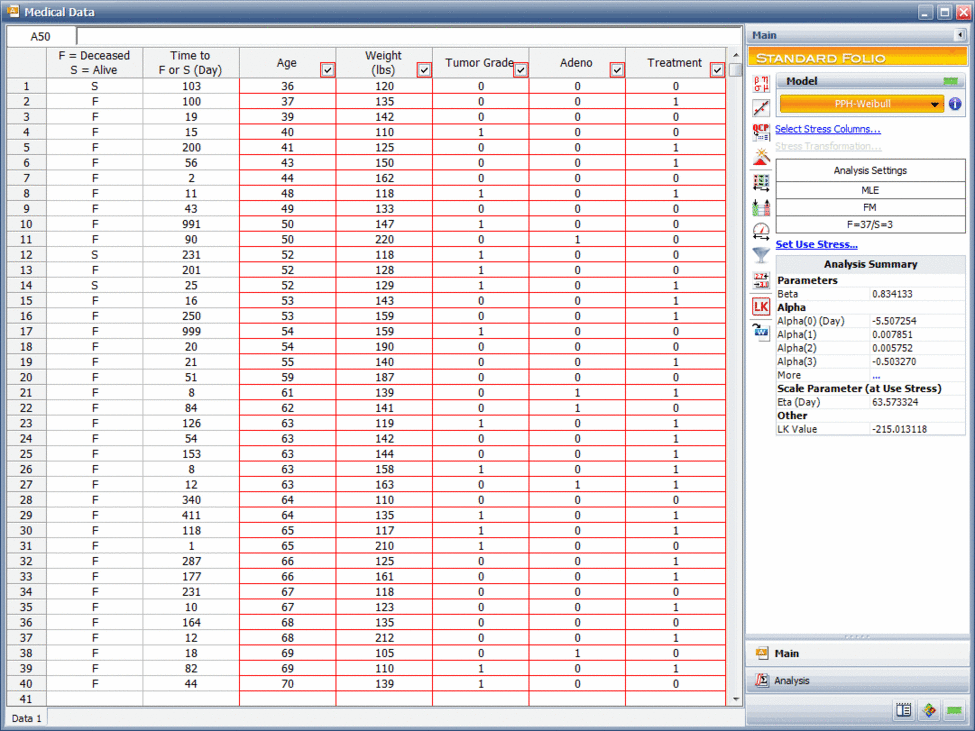975x731 pixels.
Task: Select the Time to F or S column header
Action: [191, 63]
